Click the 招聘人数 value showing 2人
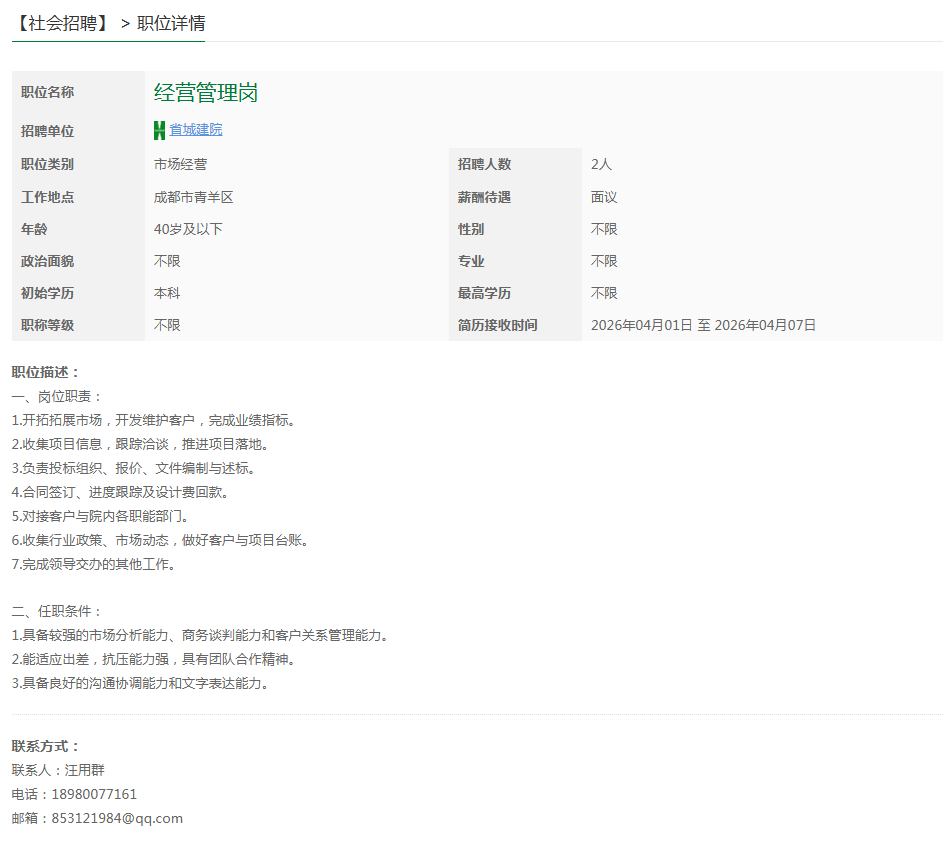This screenshot has height=848, width=946. click(x=600, y=164)
